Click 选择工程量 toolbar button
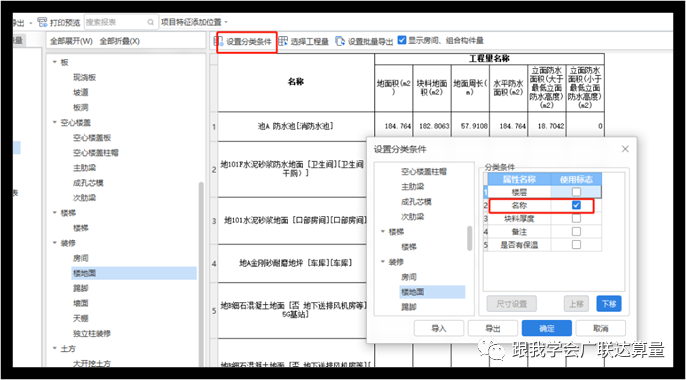This screenshot has width=686, height=380. click(304, 41)
